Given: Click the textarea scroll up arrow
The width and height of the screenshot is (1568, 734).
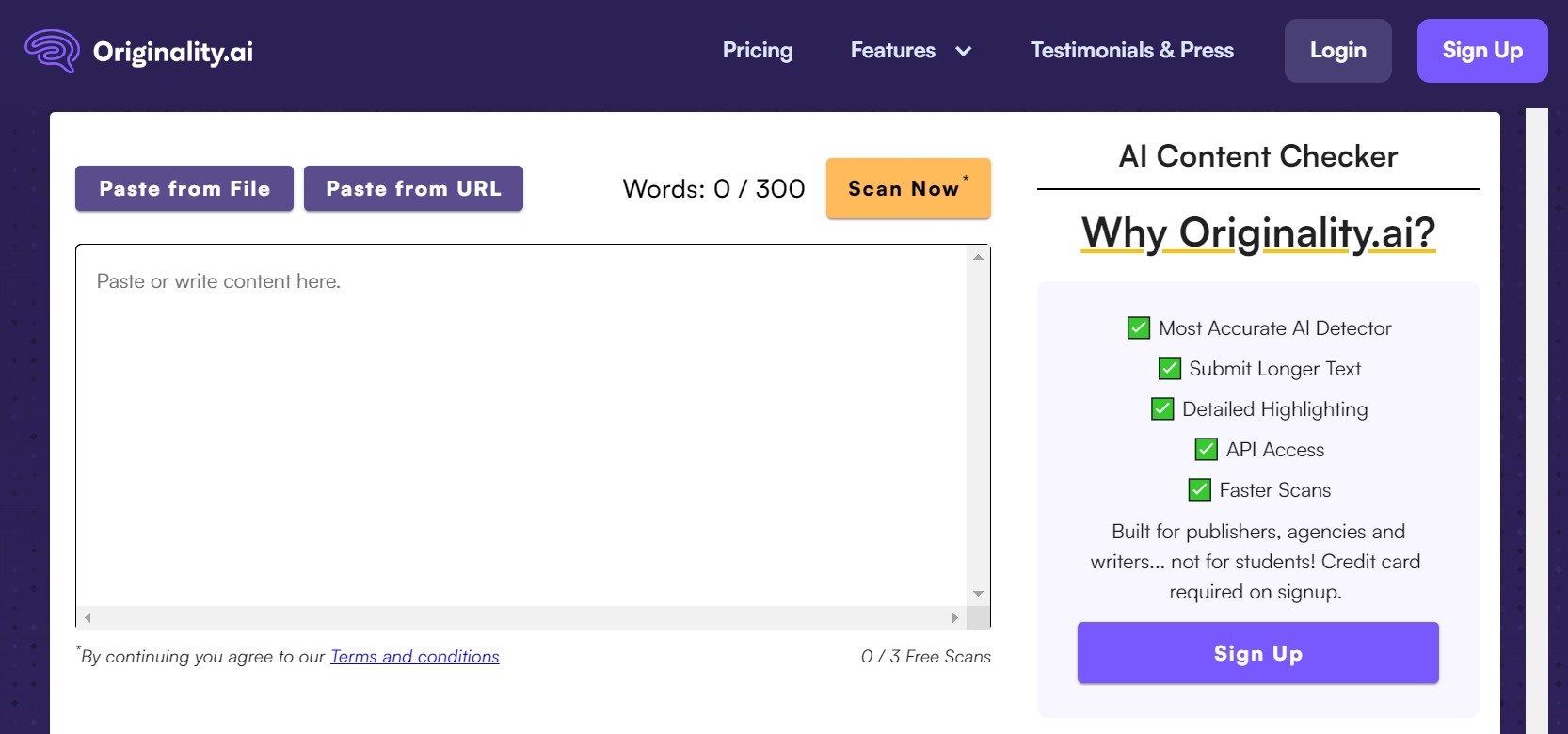Looking at the screenshot, I should pyautogui.click(x=979, y=257).
